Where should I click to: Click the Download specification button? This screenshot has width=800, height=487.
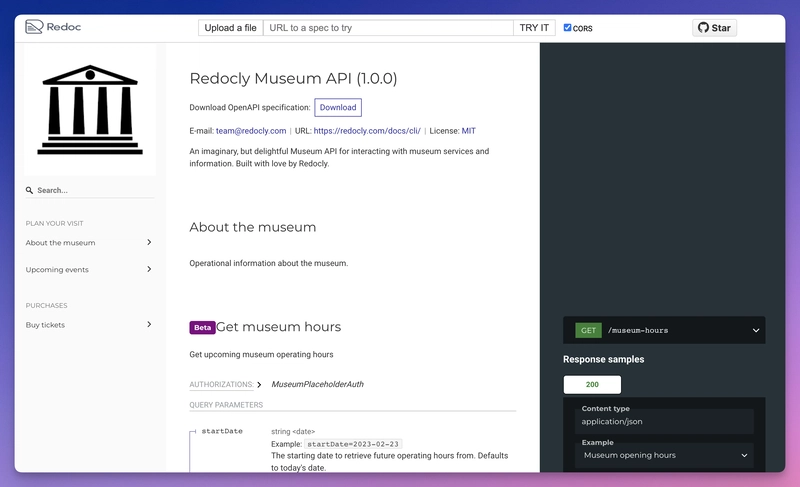[x=338, y=108]
